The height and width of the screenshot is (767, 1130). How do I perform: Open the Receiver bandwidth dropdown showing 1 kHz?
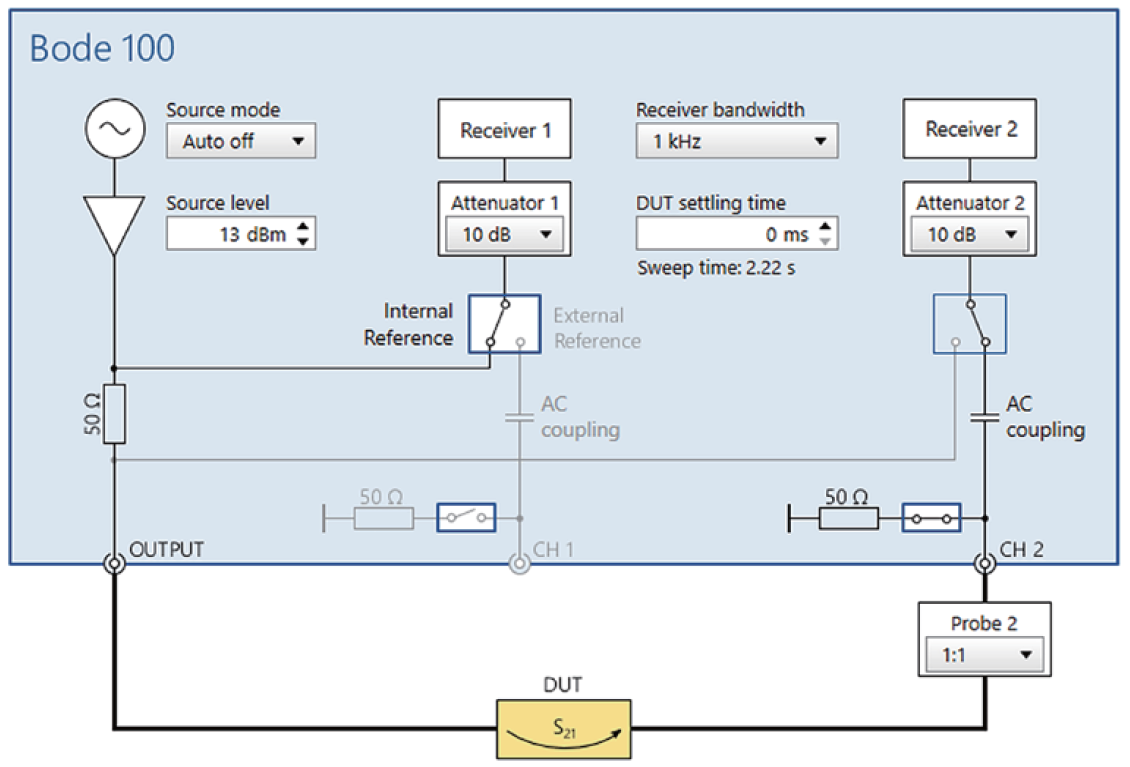click(737, 141)
